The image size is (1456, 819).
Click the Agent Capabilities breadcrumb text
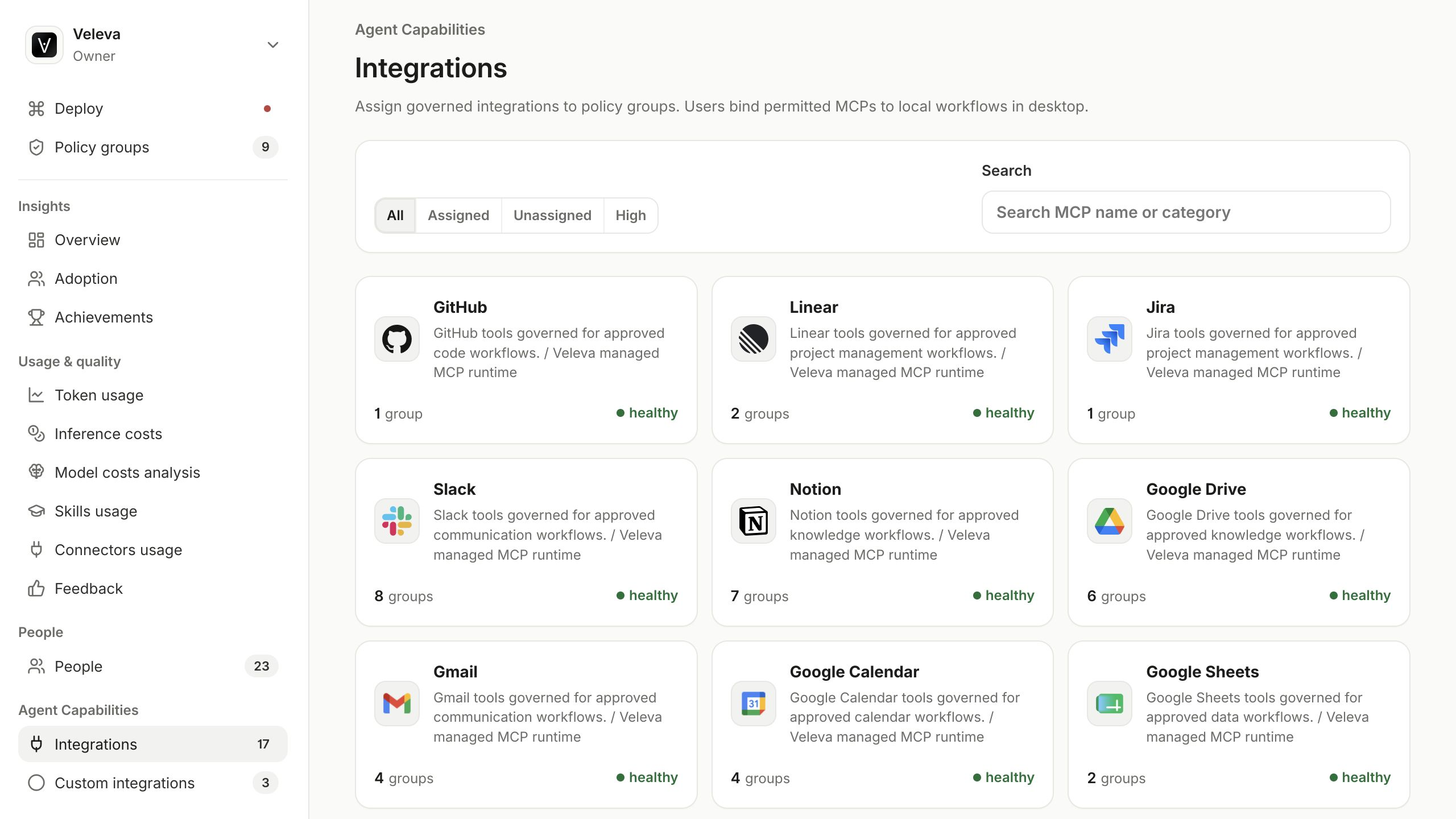coord(420,30)
